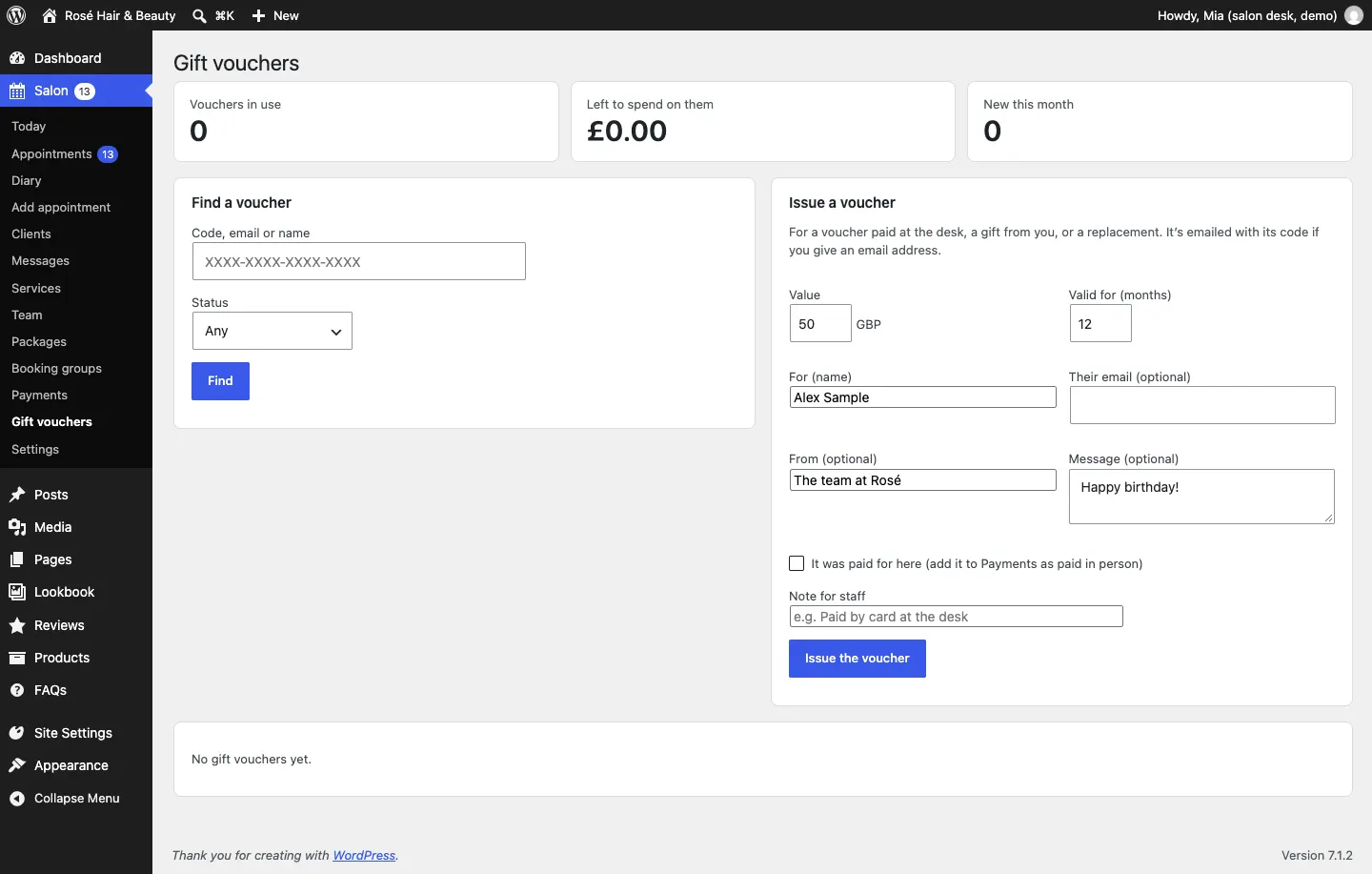Click the FAQs question mark icon

point(17,690)
